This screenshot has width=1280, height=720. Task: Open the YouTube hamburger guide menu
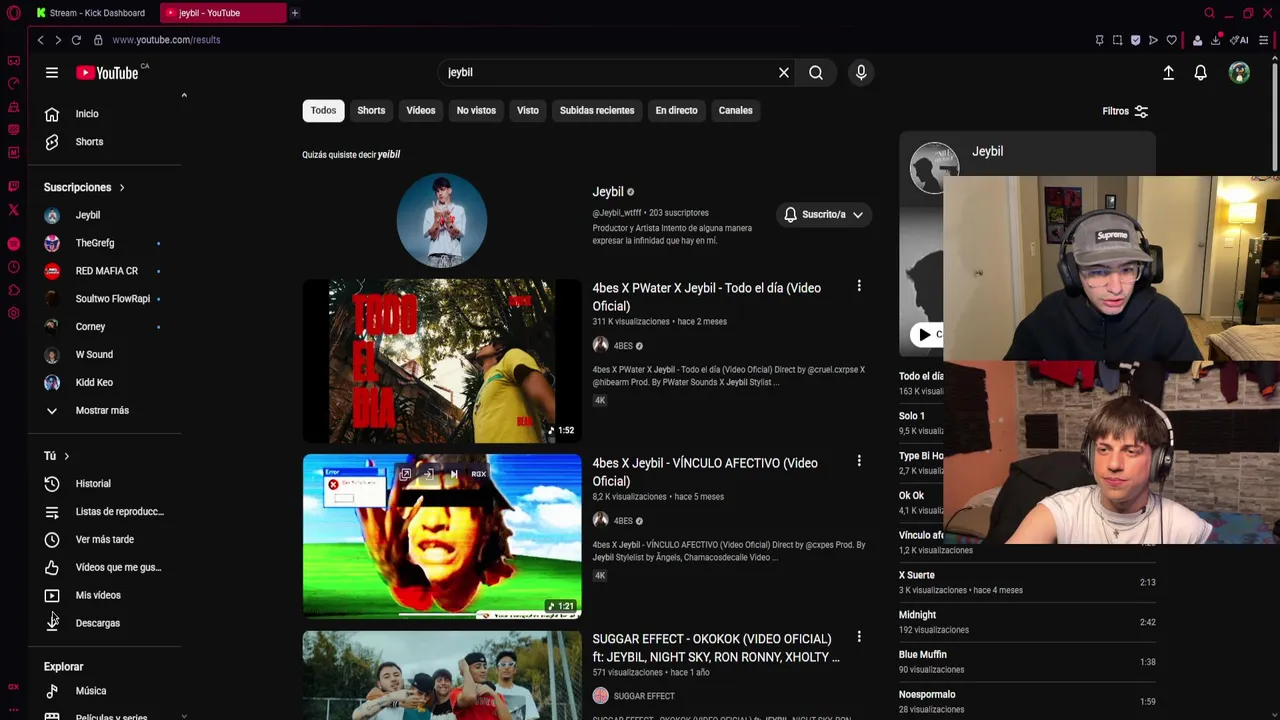pyautogui.click(x=51, y=72)
